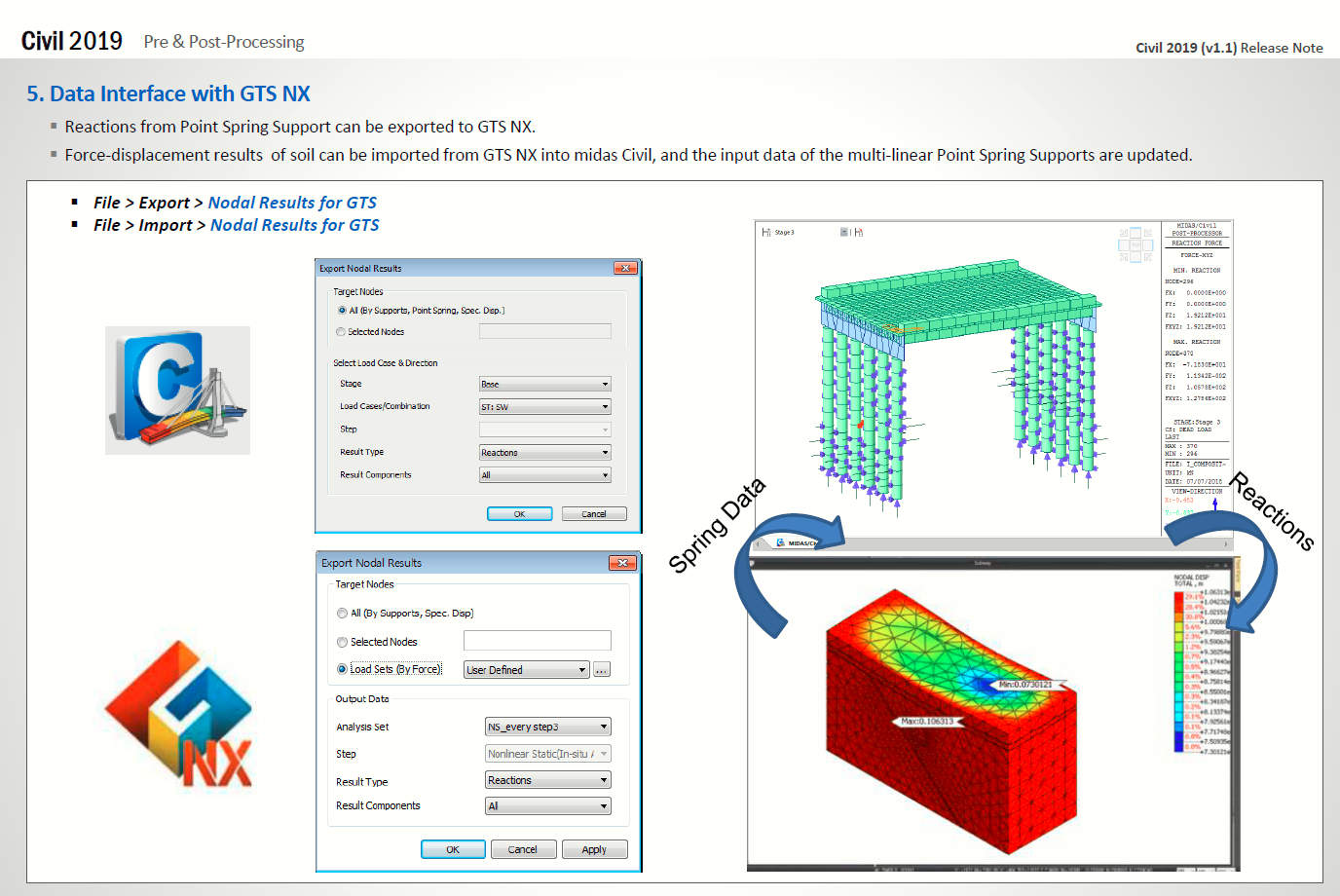The image size is (1340, 896).
Task: Select 'All (By Supports, Point Spring, Spec. Disp.)' option
Action: click(x=342, y=311)
